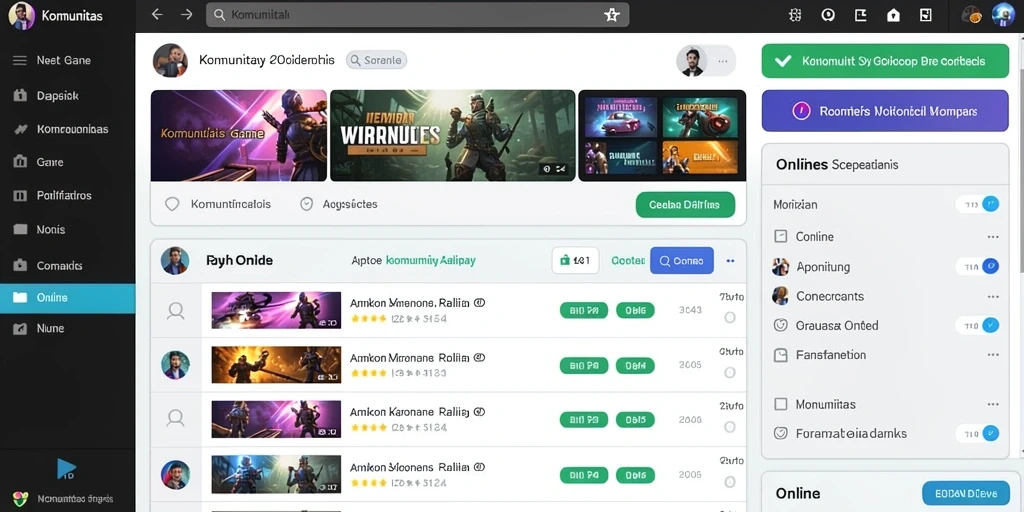Screen dimensions: 1024x512
Task: Click the Wirrnudes banner thumbnail
Action: 453,135
